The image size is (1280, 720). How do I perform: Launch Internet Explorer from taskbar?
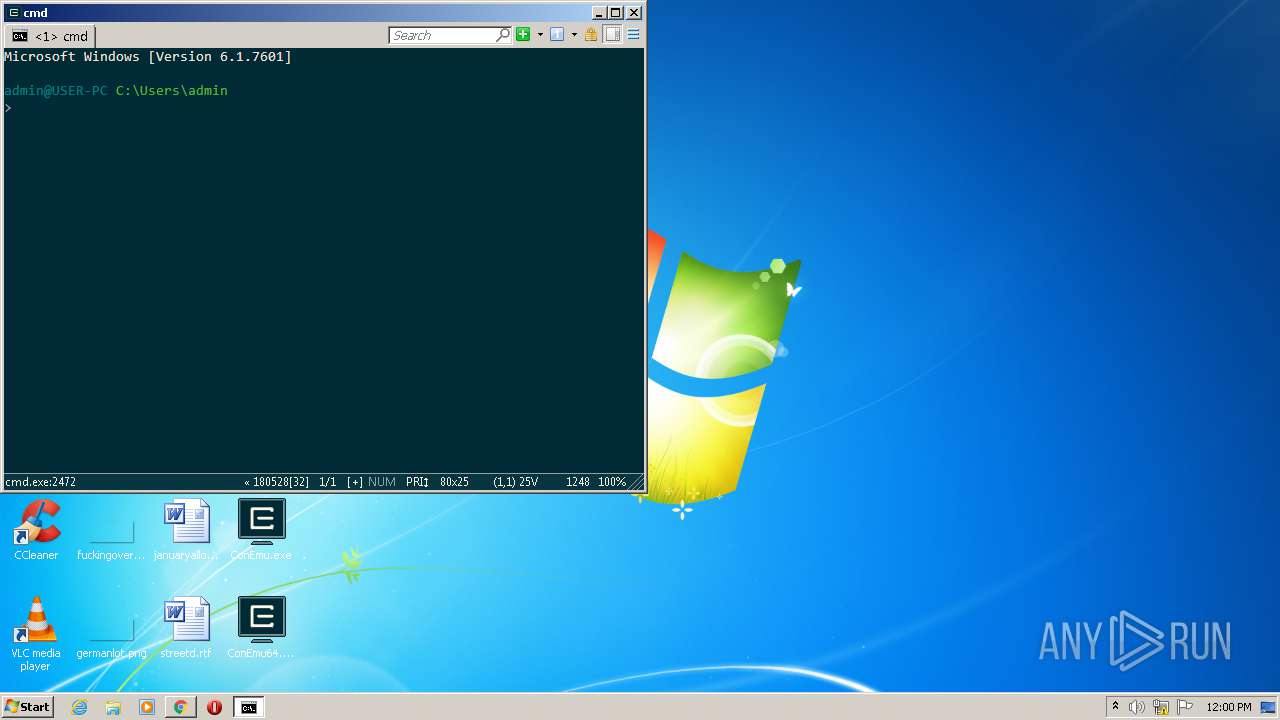tap(79, 707)
